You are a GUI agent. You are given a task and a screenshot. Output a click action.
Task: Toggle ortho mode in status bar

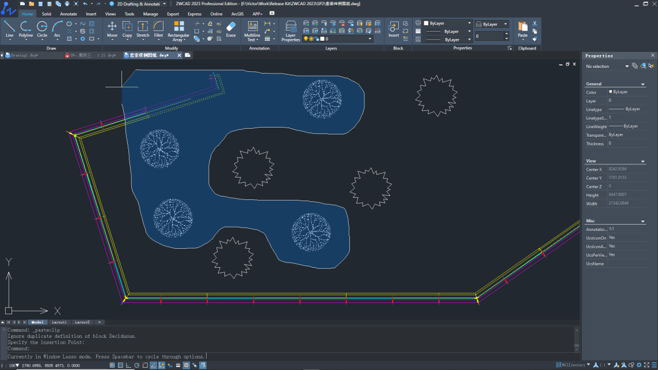coord(128,365)
